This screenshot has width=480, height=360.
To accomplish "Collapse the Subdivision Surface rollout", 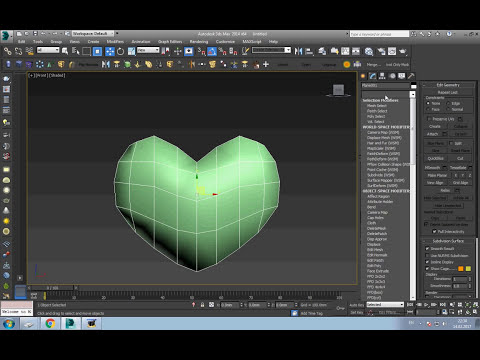I will pyautogui.click(x=448, y=241).
